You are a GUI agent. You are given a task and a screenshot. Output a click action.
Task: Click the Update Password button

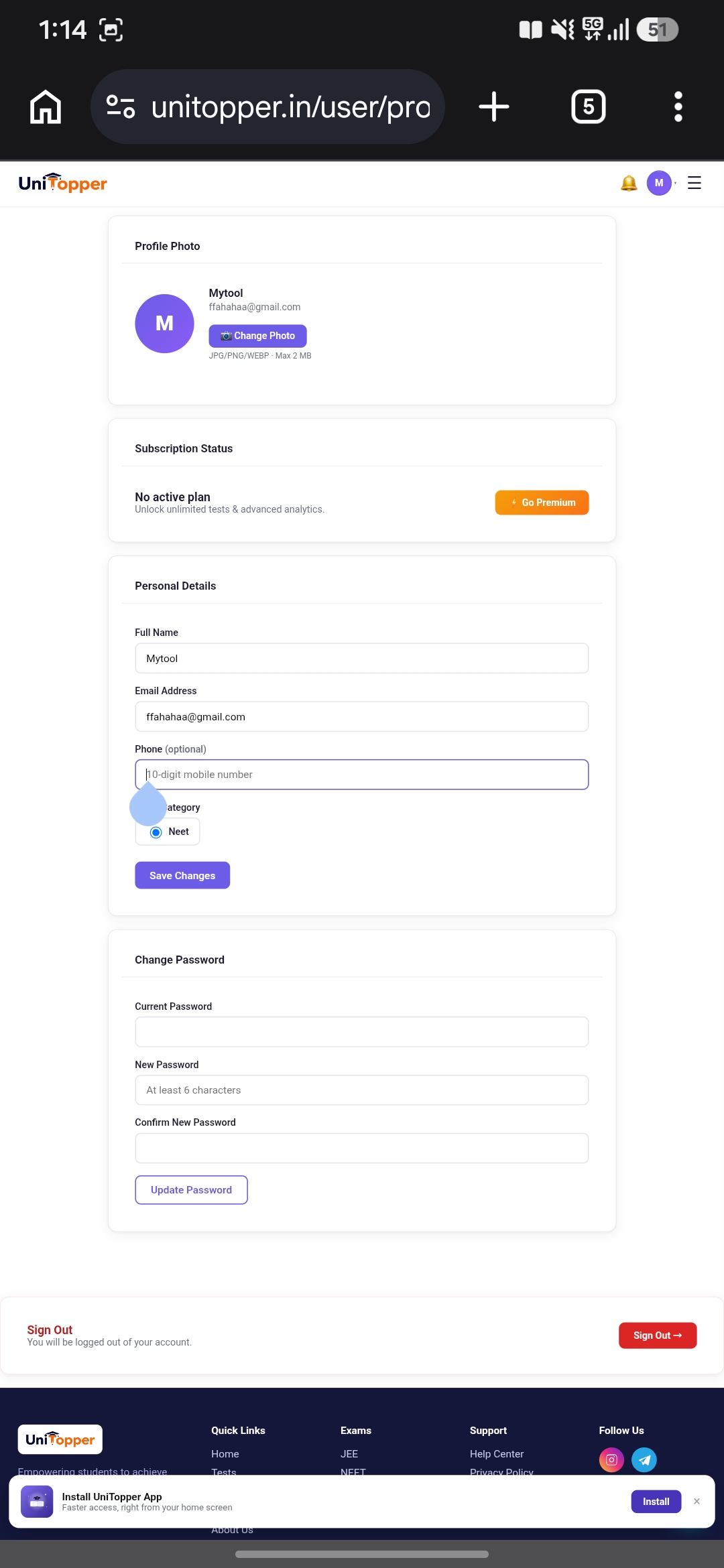[x=191, y=1190]
